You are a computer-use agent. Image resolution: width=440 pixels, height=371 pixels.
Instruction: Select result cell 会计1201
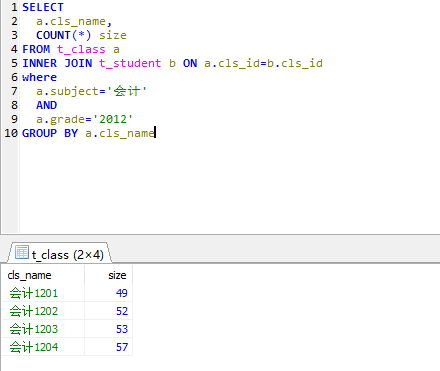tap(43, 293)
